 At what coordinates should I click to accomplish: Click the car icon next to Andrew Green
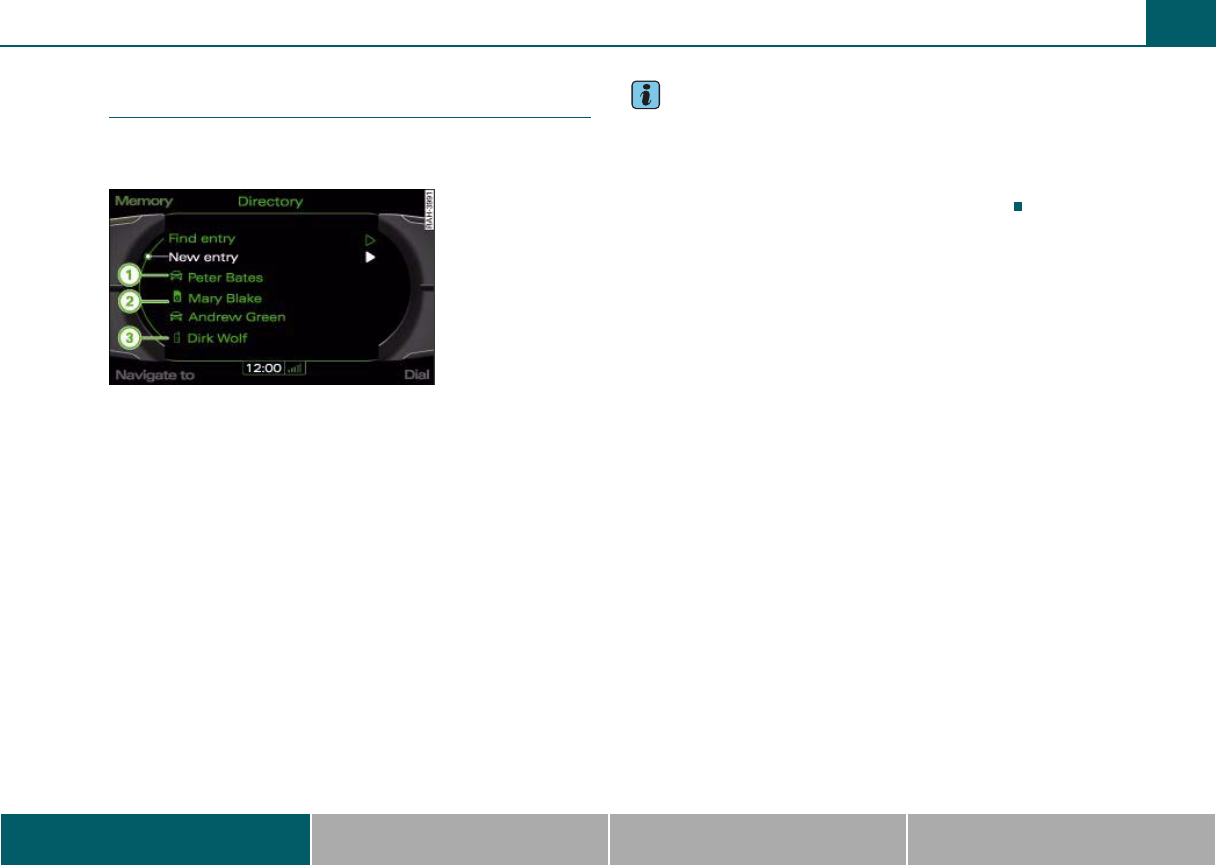[x=177, y=316]
